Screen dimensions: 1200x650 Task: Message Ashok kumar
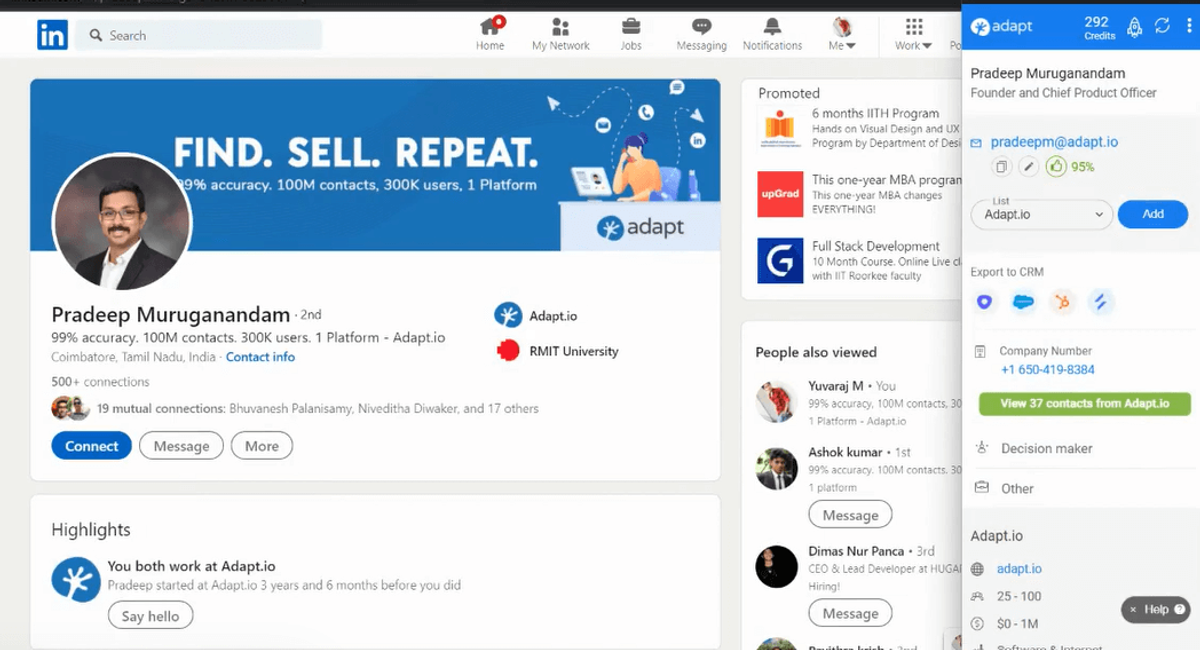pyautogui.click(x=850, y=516)
